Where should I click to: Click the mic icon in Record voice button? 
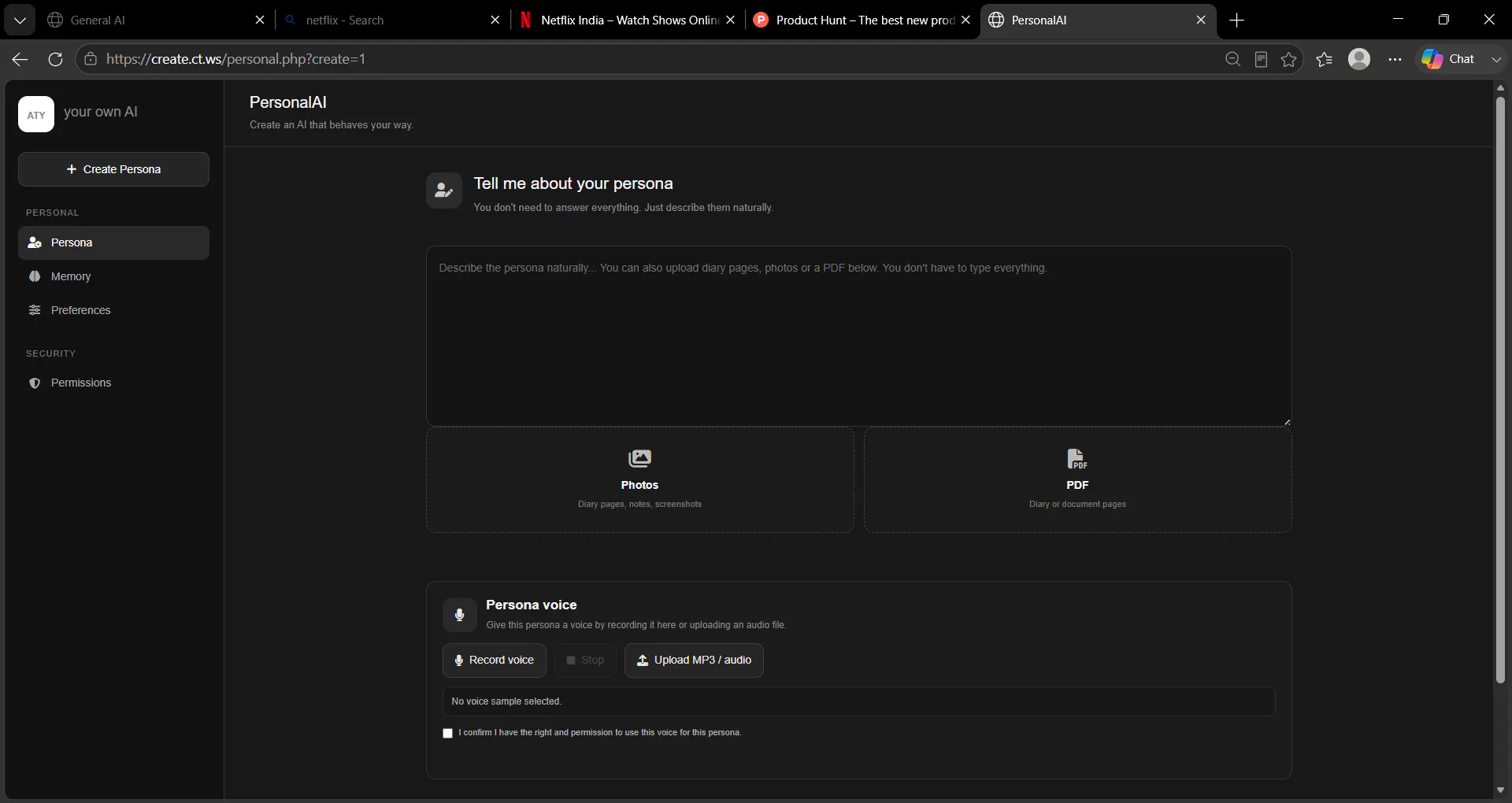pyautogui.click(x=459, y=661)
